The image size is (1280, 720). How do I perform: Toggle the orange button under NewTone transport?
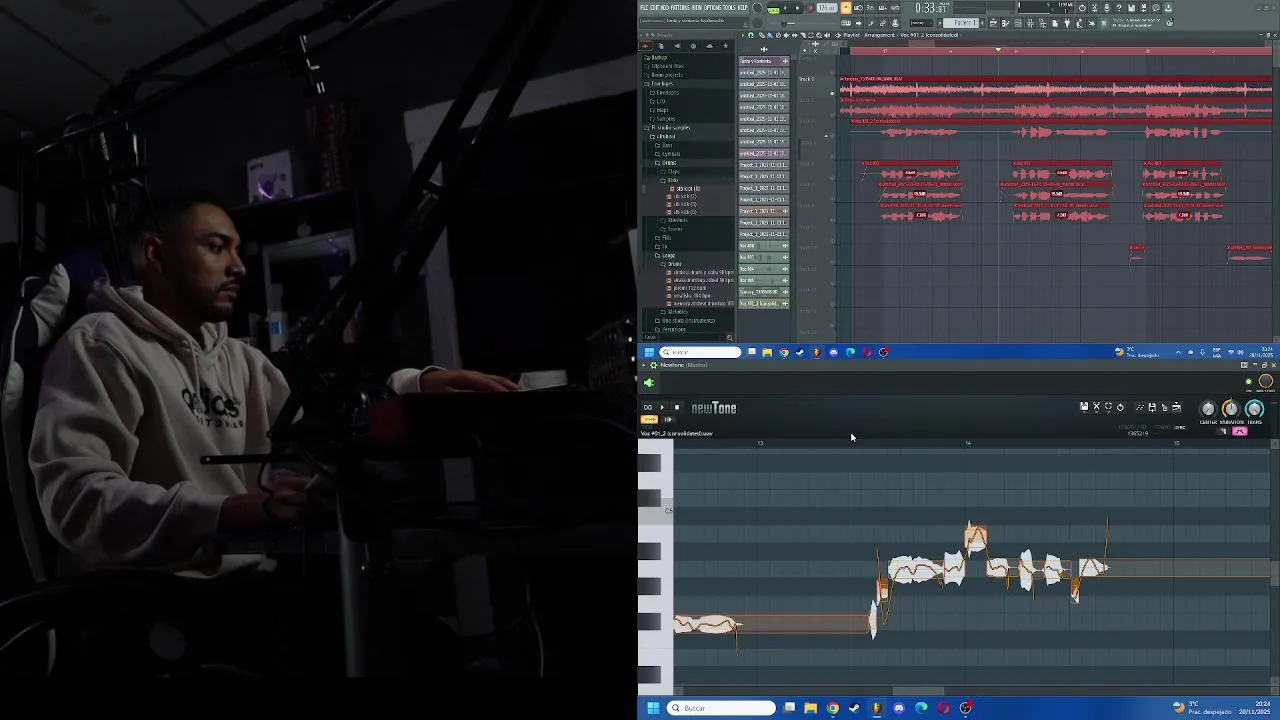[649, 419]
